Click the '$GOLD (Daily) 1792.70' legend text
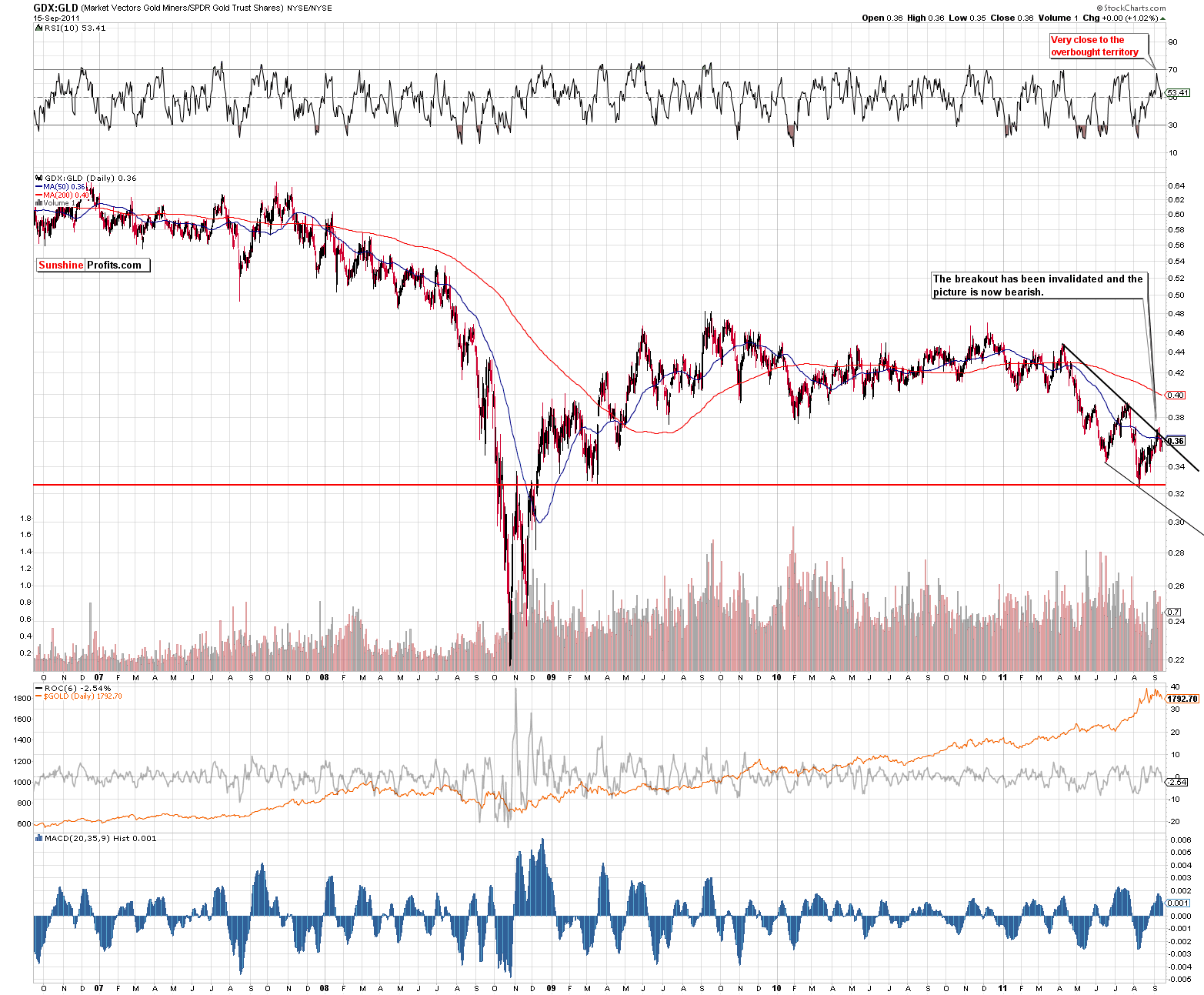 click(82, 696)
